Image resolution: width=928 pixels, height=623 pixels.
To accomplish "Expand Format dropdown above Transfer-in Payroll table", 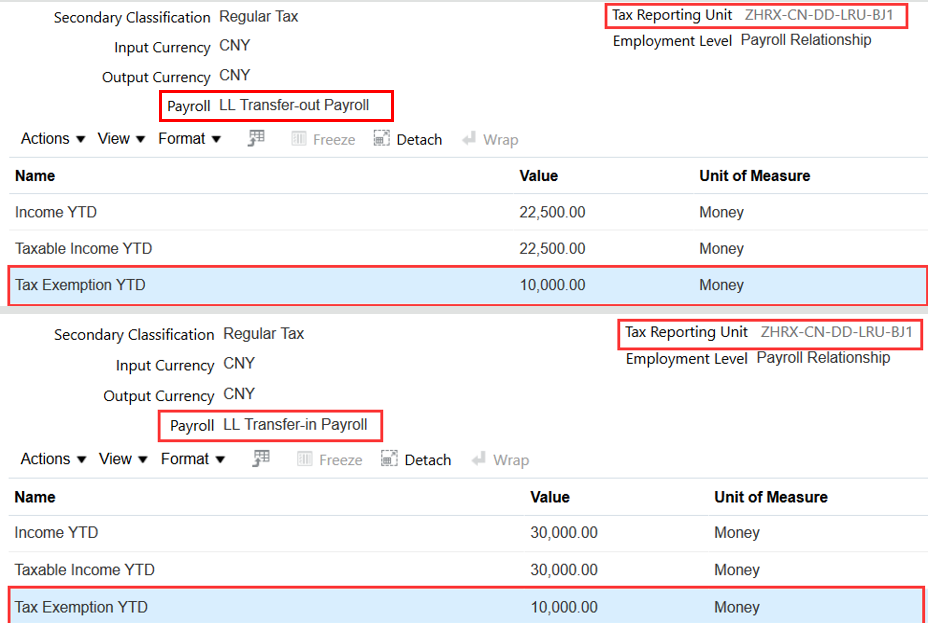I will tap(193, 459).
